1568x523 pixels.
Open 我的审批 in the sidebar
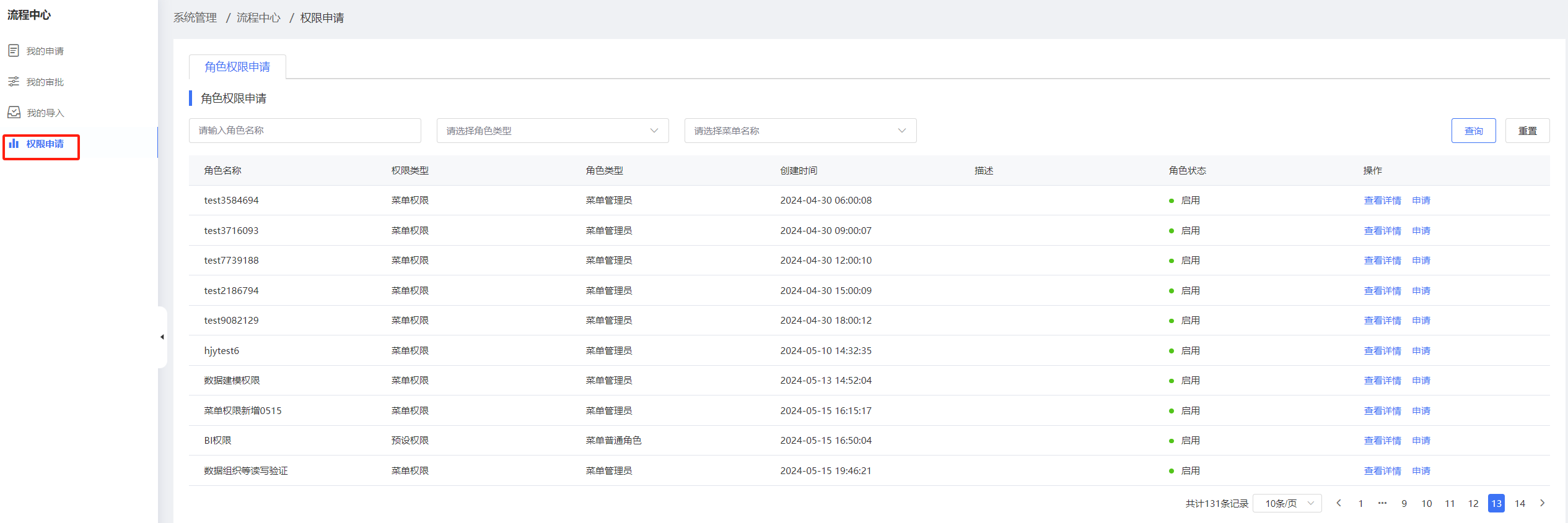coord(45,82)
